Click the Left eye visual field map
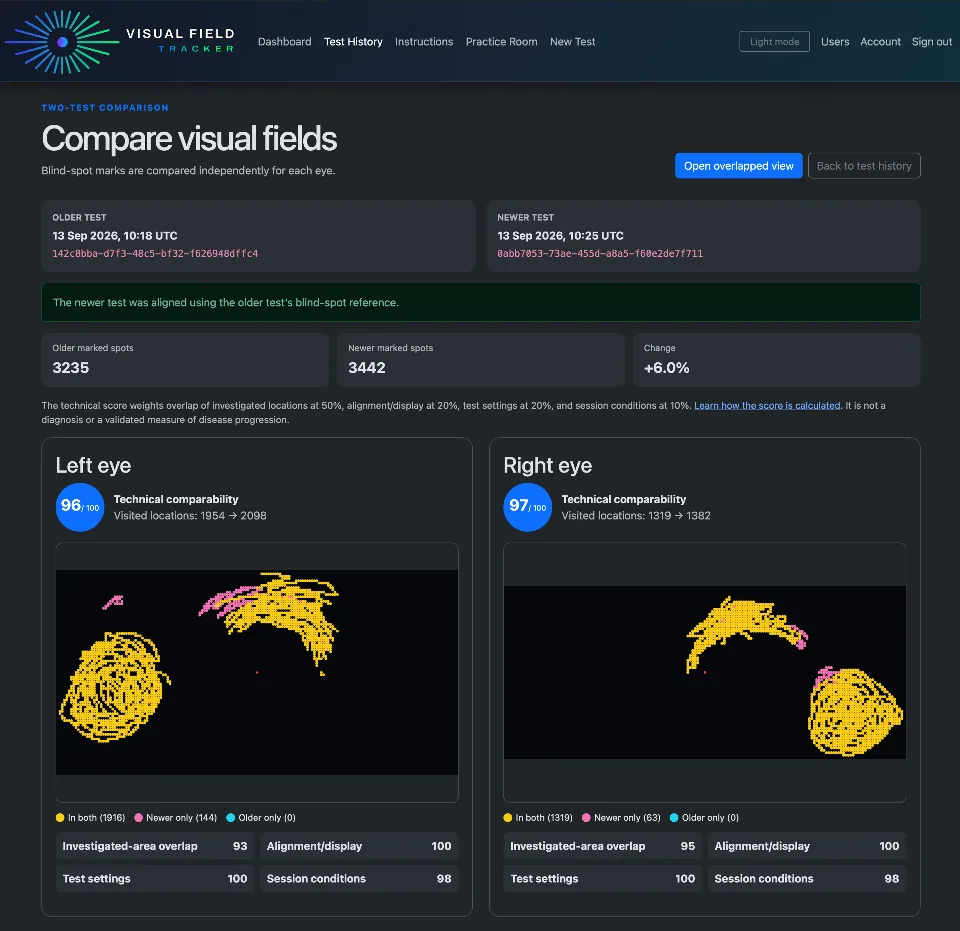This screenshot has height=931, width=960. [x=257, y=672]
